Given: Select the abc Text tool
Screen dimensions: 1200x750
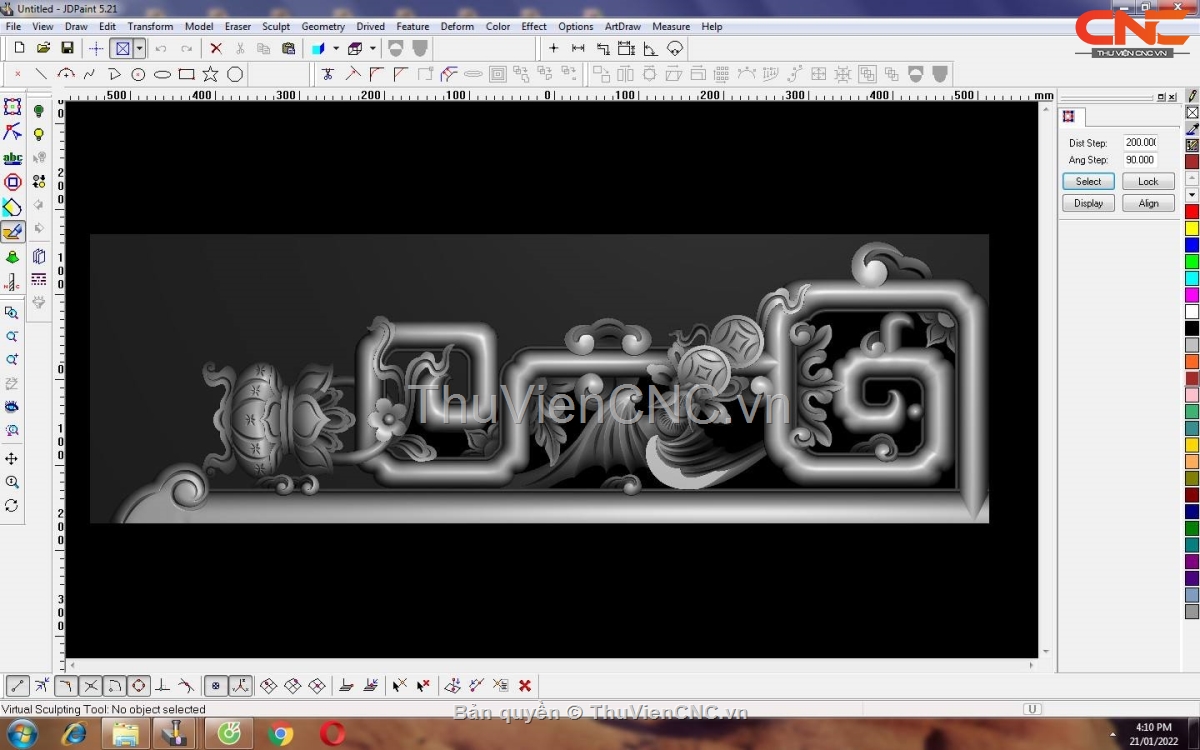Looking at the screenshot, I should (12, 158).
